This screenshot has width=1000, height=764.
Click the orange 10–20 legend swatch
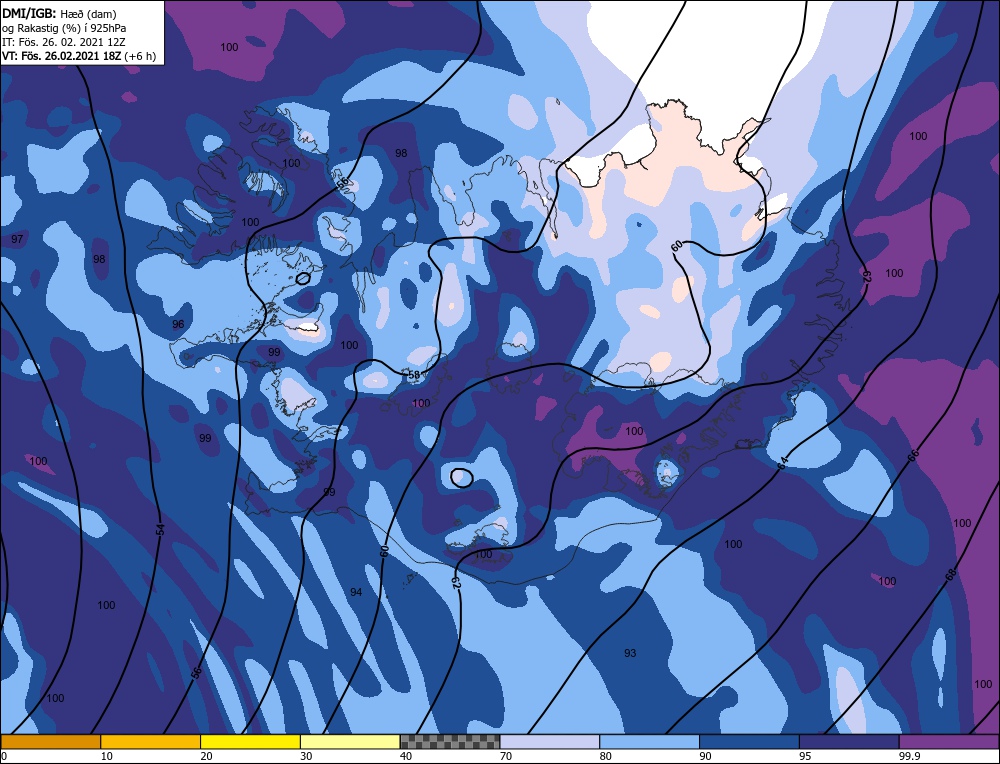[151, 742]
